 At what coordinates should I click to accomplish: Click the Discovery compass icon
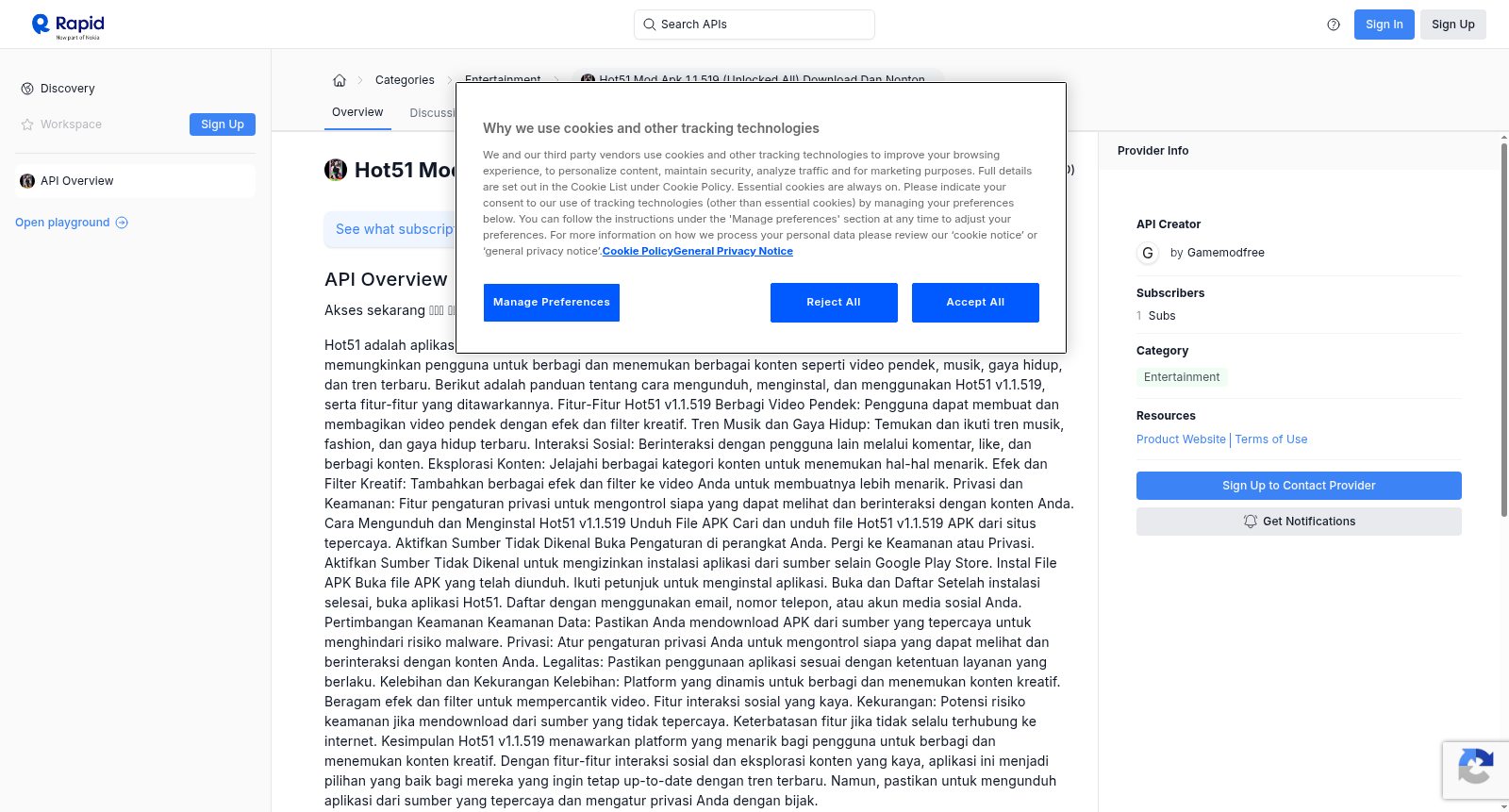pyautogui.click(x=27, y=89)
